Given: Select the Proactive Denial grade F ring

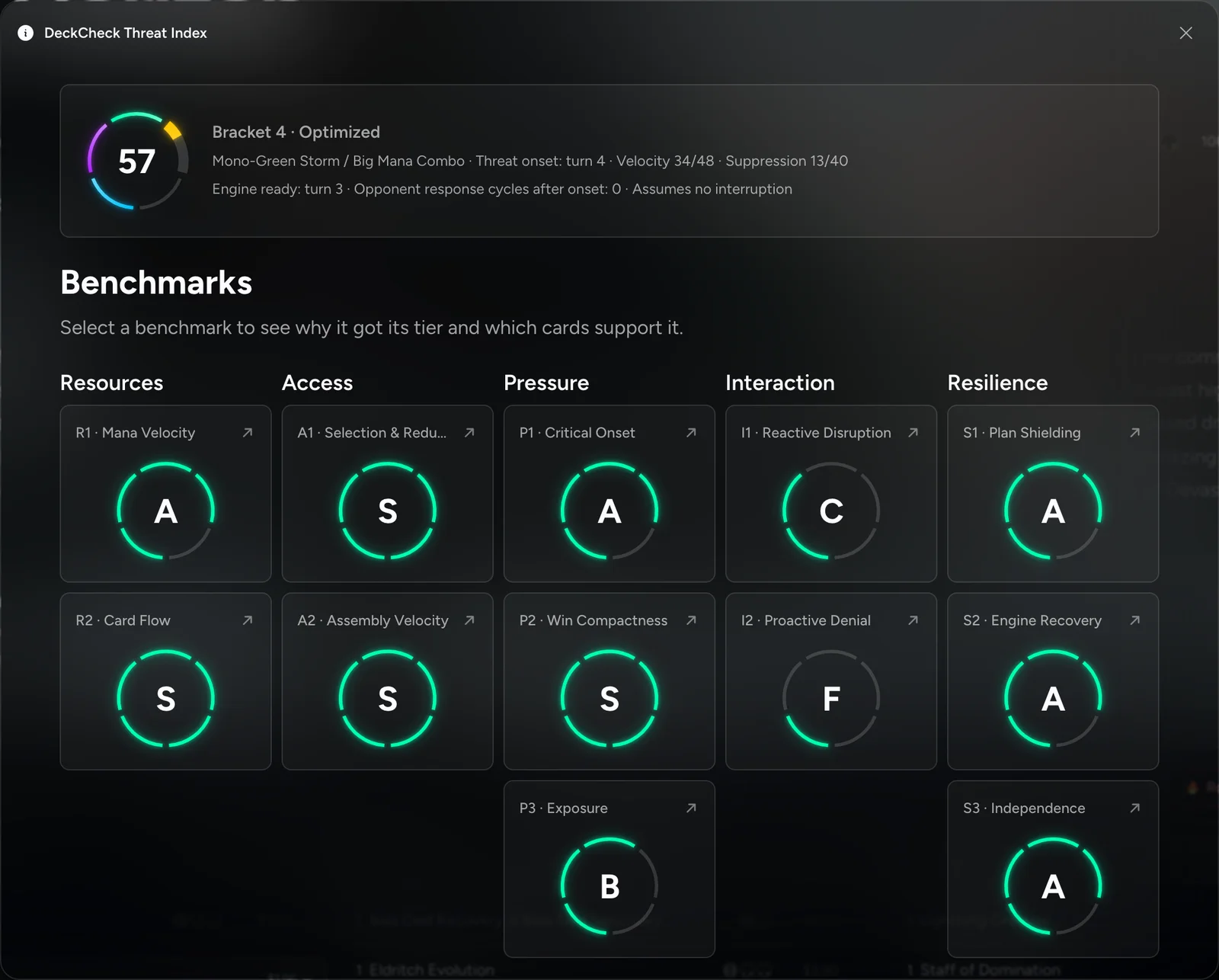Looking at the screenshot, I should pyautogui.click(x=830, y=698).
